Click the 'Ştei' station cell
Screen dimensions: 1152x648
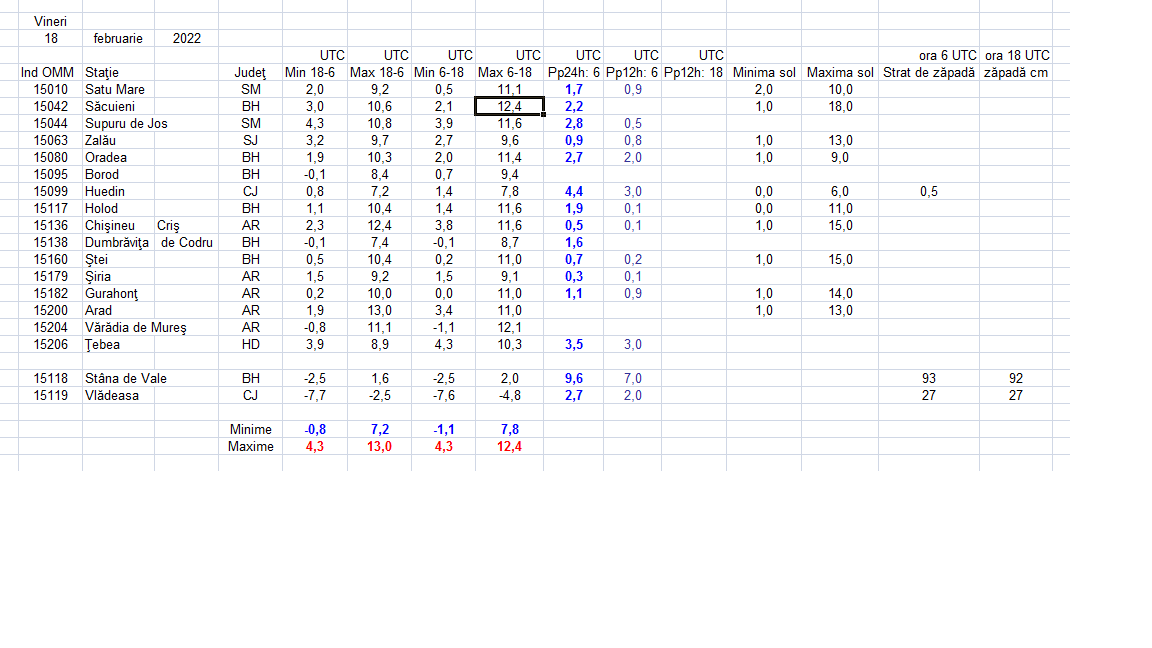(96, 259)
